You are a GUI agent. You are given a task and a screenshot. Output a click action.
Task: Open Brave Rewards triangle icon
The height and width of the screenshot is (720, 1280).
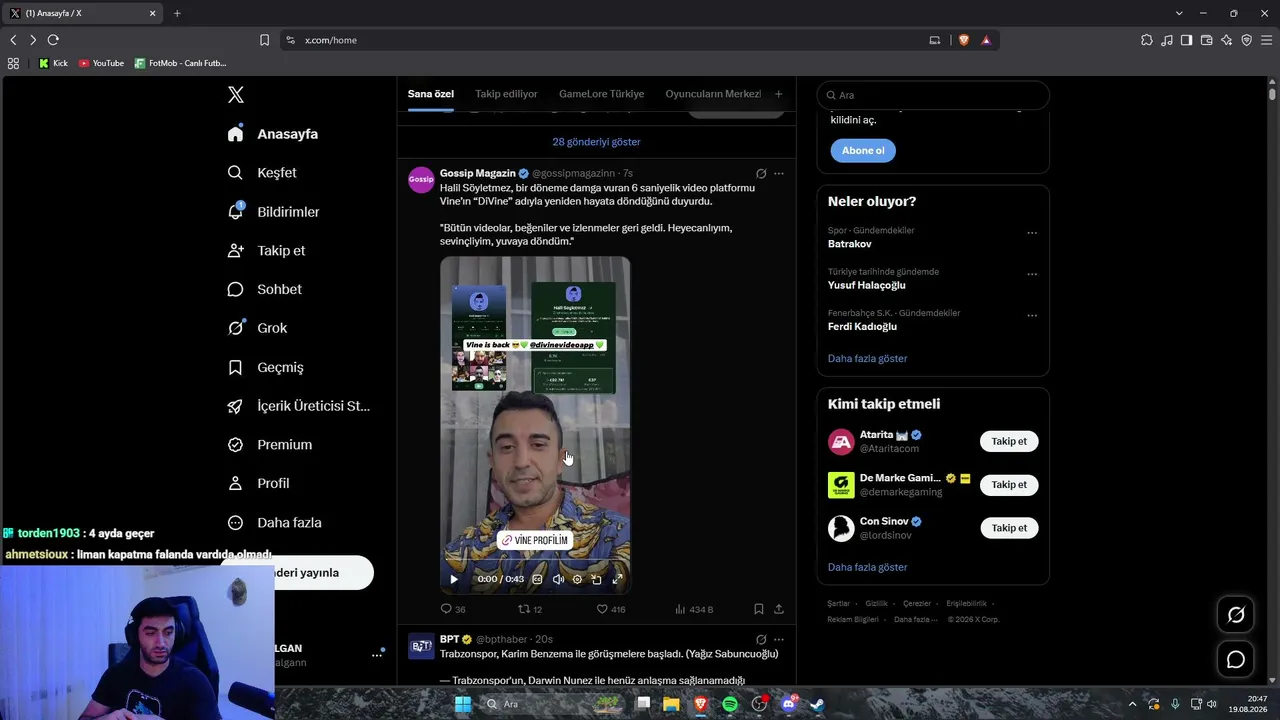(986, 40)
